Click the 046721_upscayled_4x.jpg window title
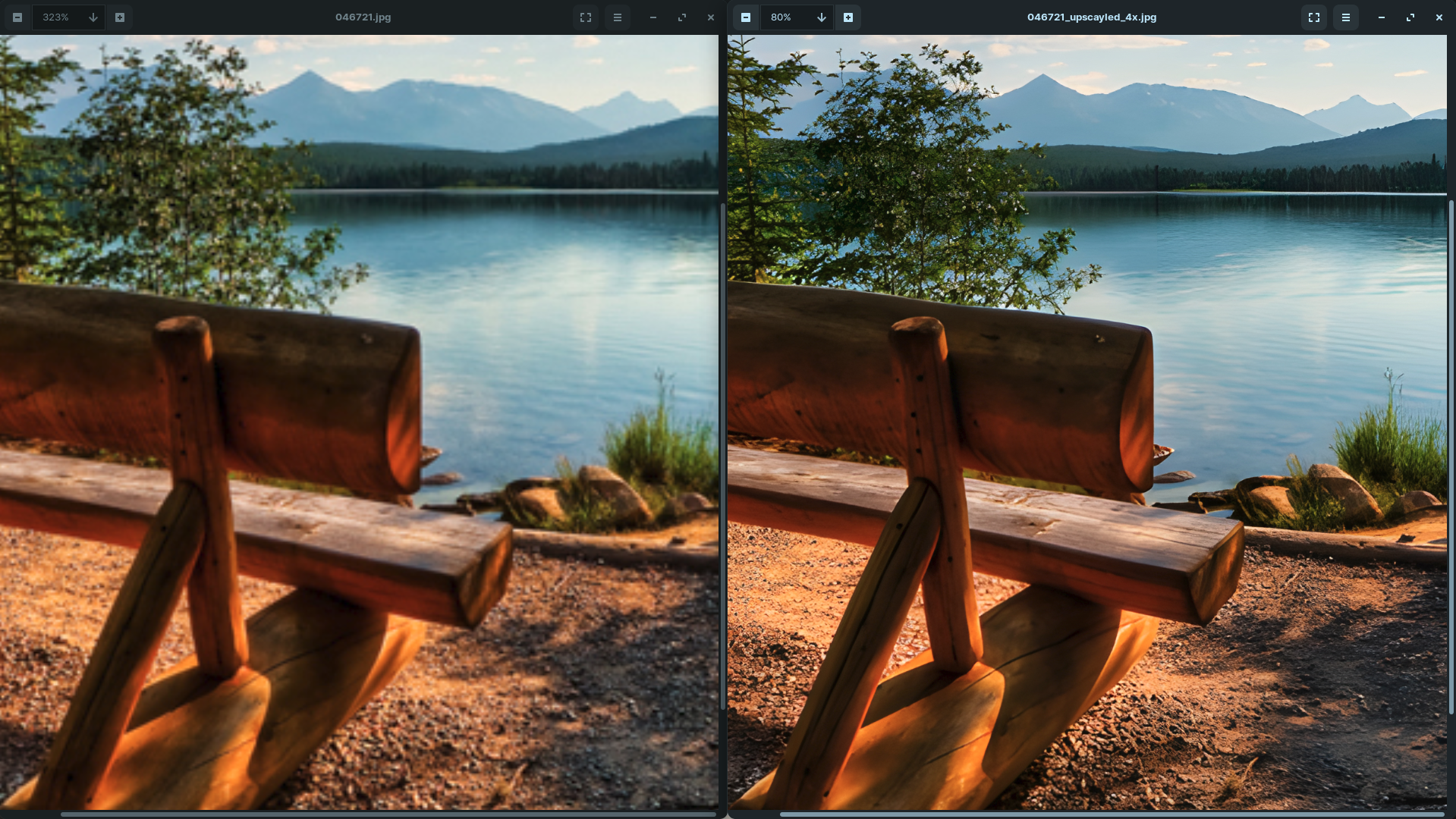 1091,17
